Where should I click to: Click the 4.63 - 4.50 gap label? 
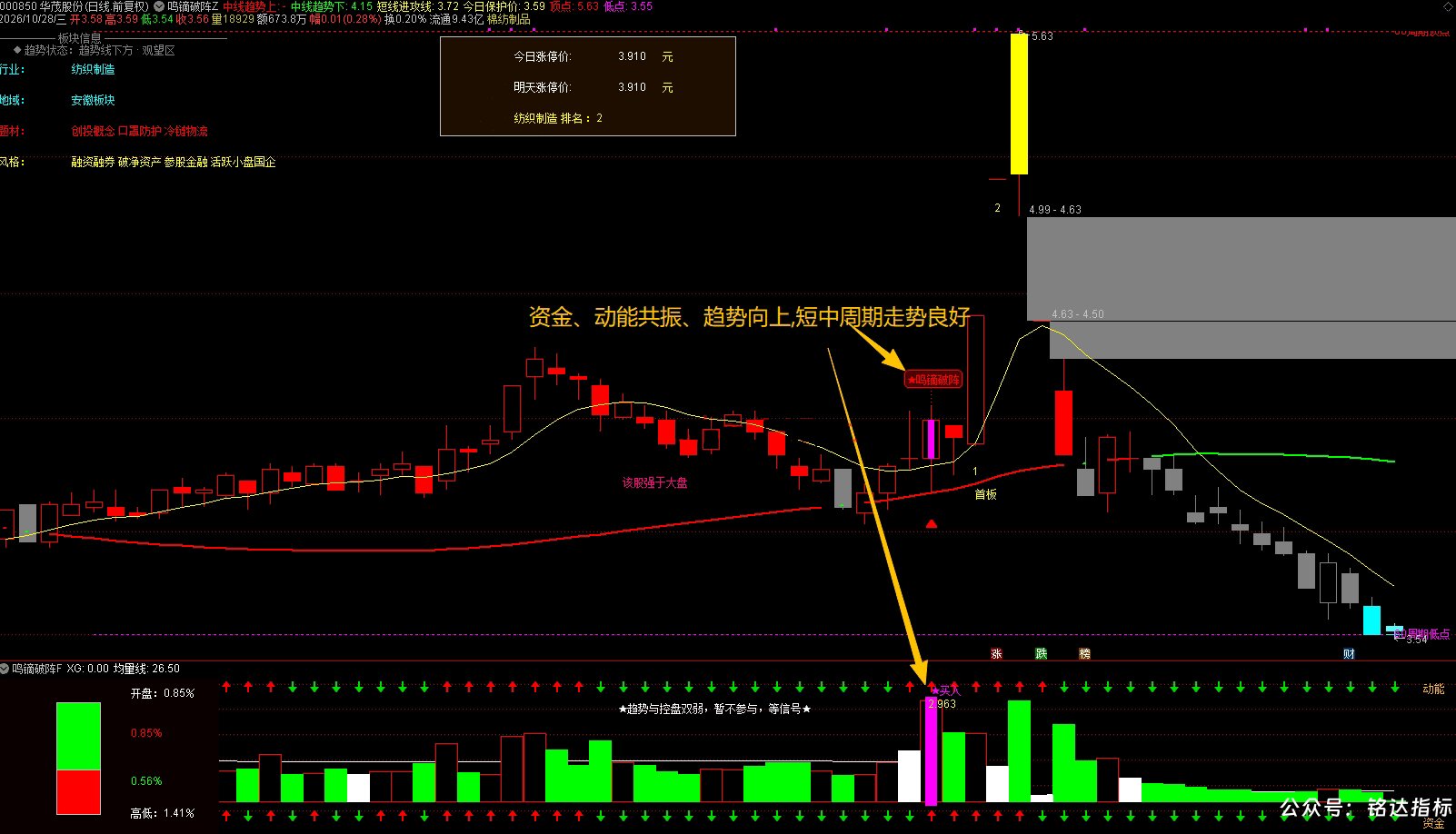(1078, 314)
